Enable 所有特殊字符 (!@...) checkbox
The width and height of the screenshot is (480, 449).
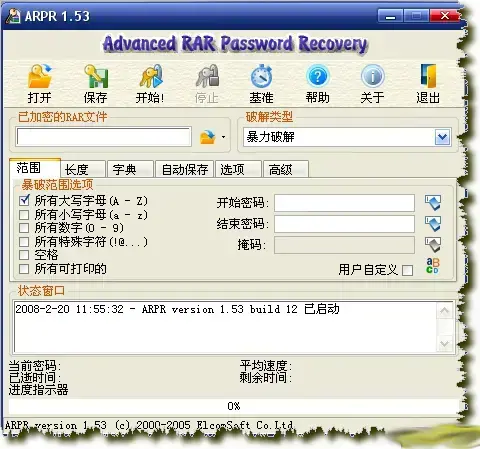click(x=24, y=241)
